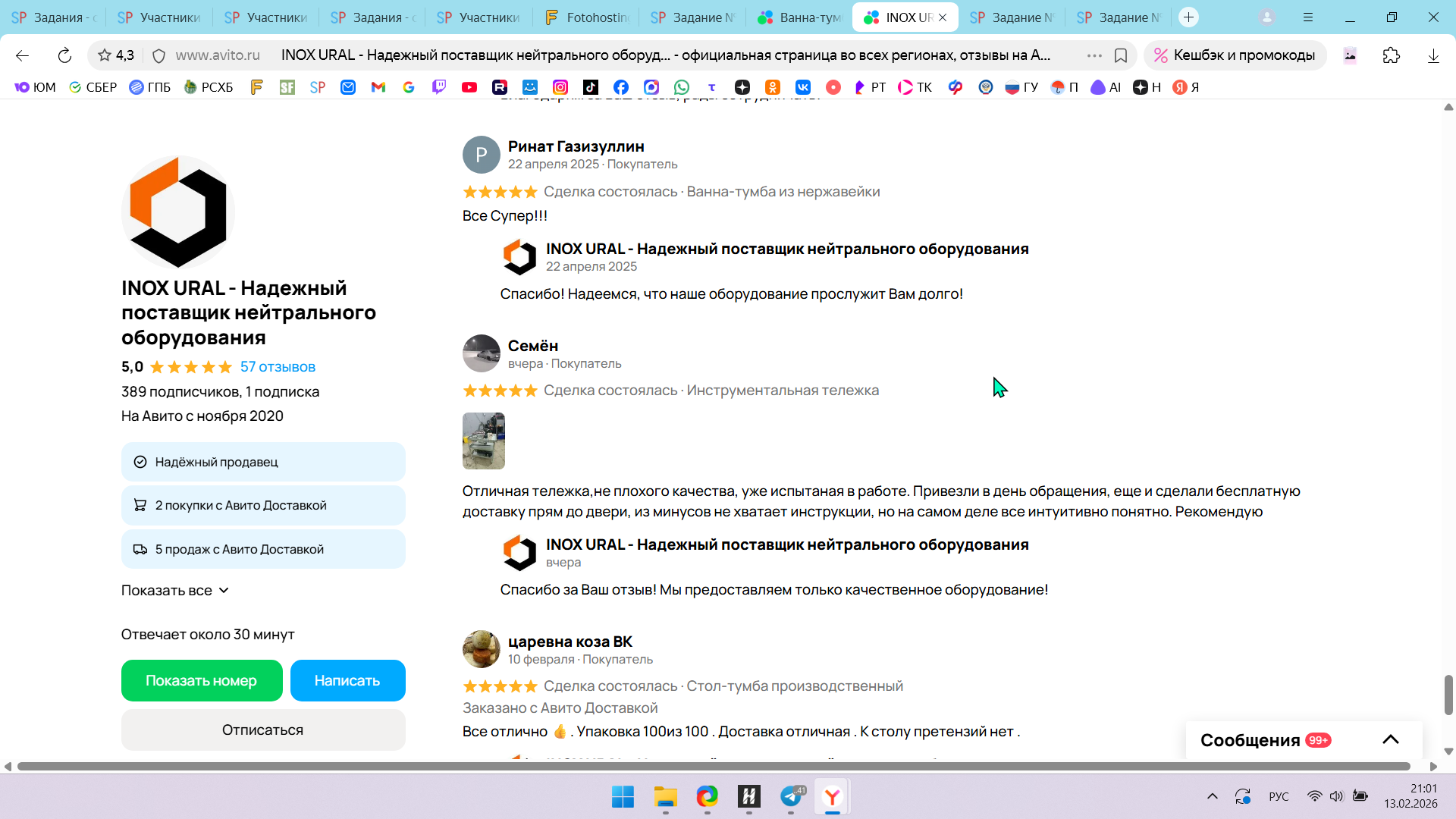
Task: Click the green 'Показать номер' button
Action: (202, 681)
